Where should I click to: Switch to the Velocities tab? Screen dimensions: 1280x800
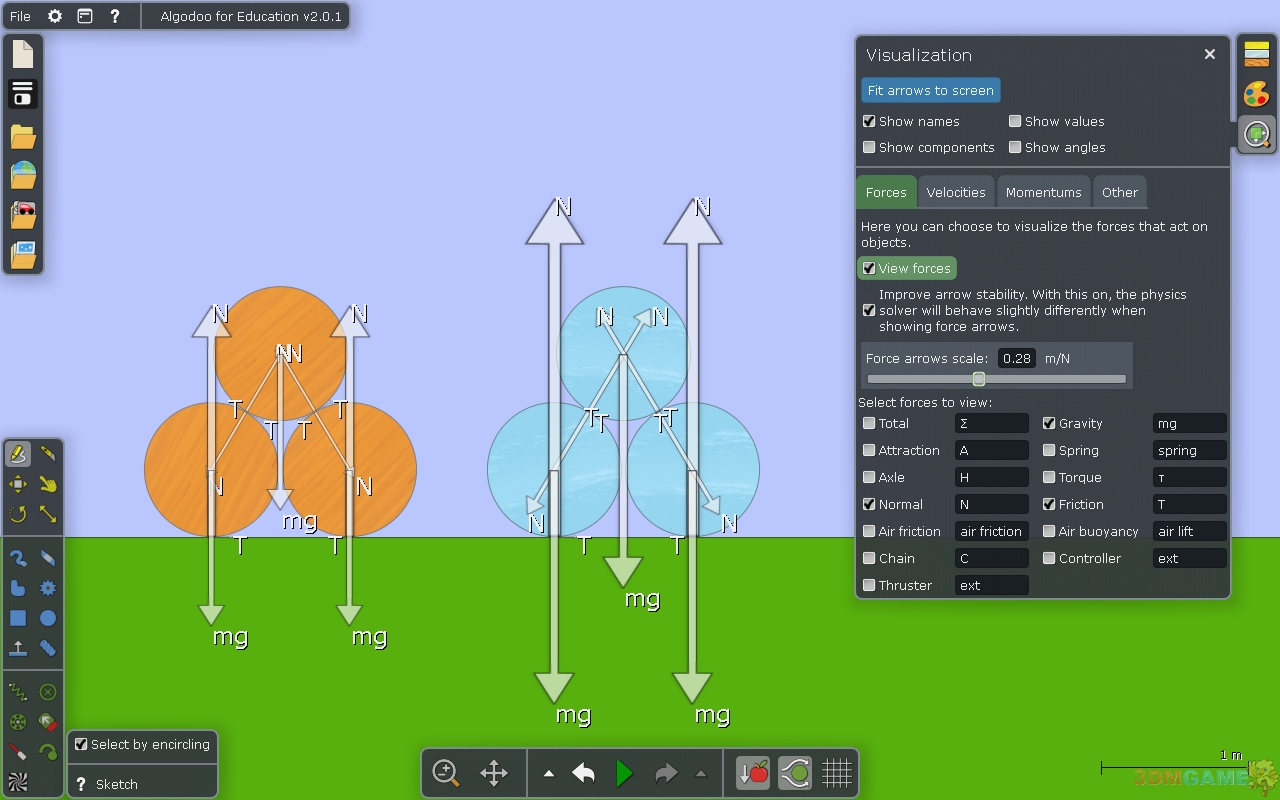coord(955,192)
